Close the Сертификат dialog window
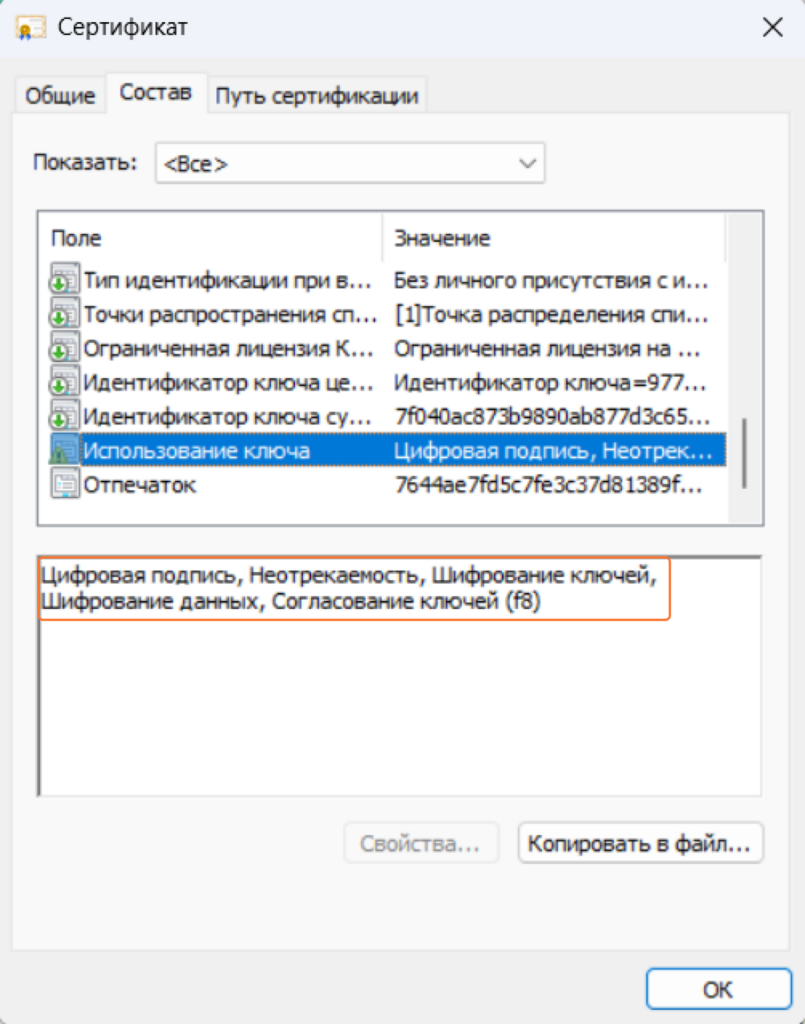The height and width of the screenshot is (1024, 805). coord(773,27)
